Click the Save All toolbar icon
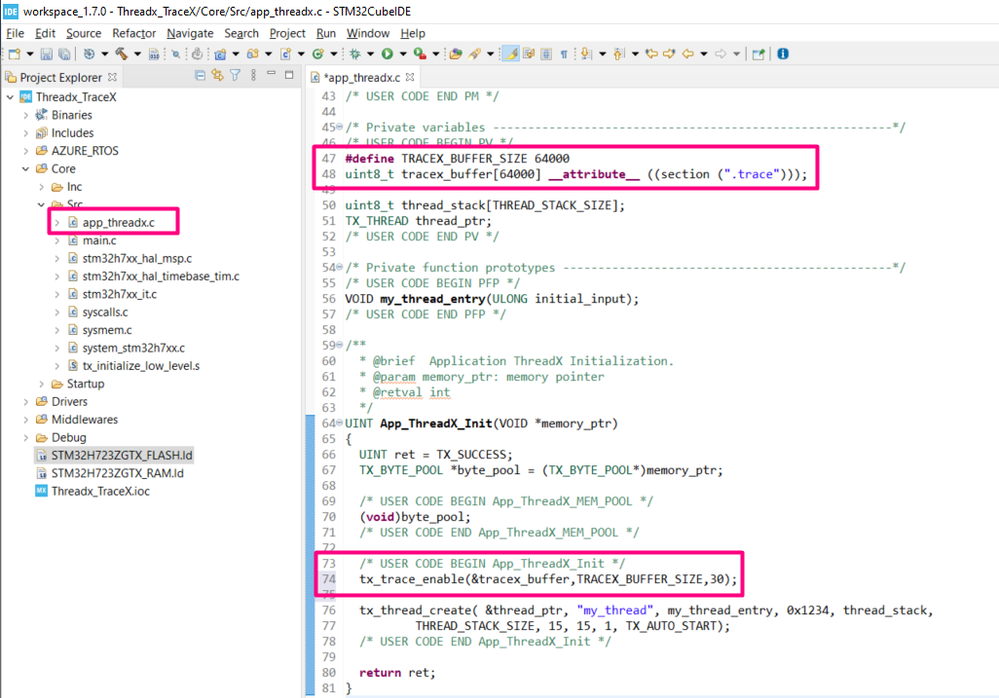 pyautogui.click(x=64, y=54)
